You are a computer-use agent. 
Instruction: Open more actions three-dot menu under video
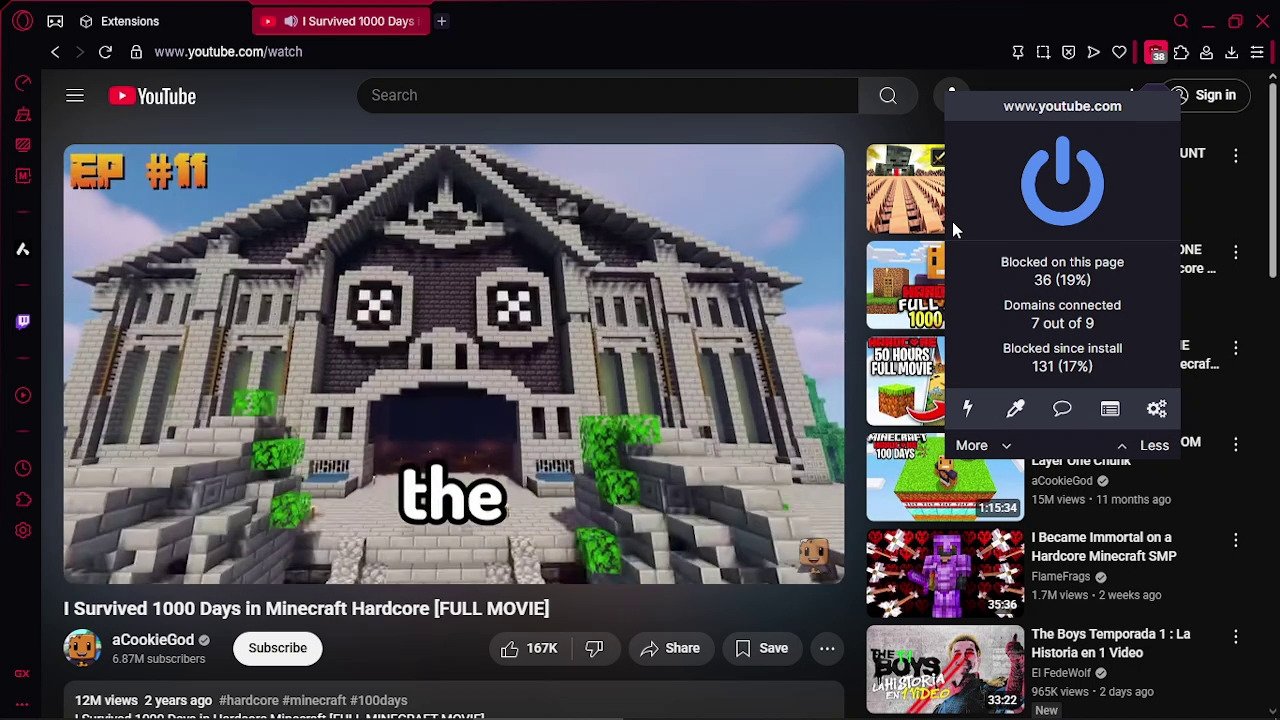827,648
